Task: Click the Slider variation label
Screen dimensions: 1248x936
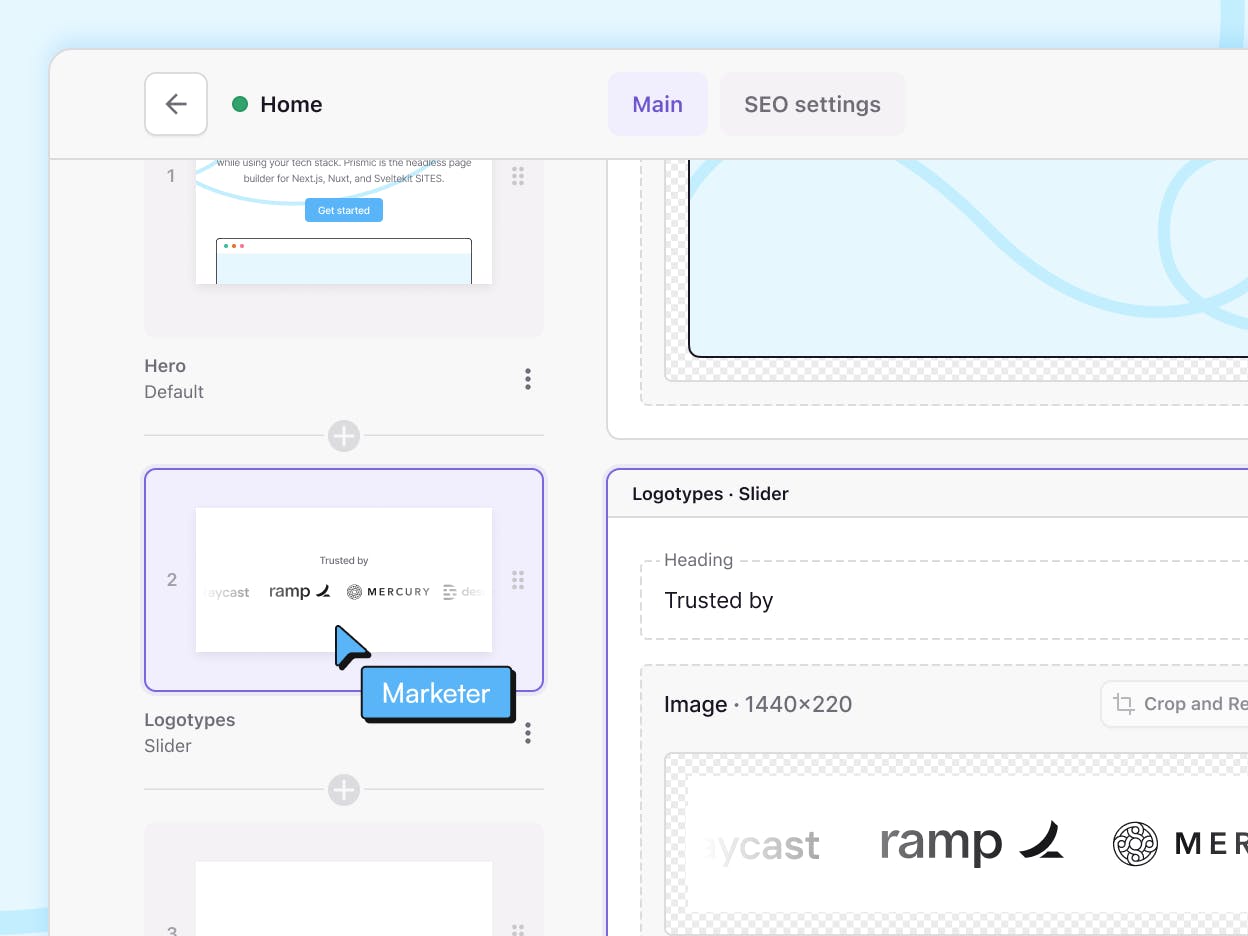Action: tap(168, 746)
